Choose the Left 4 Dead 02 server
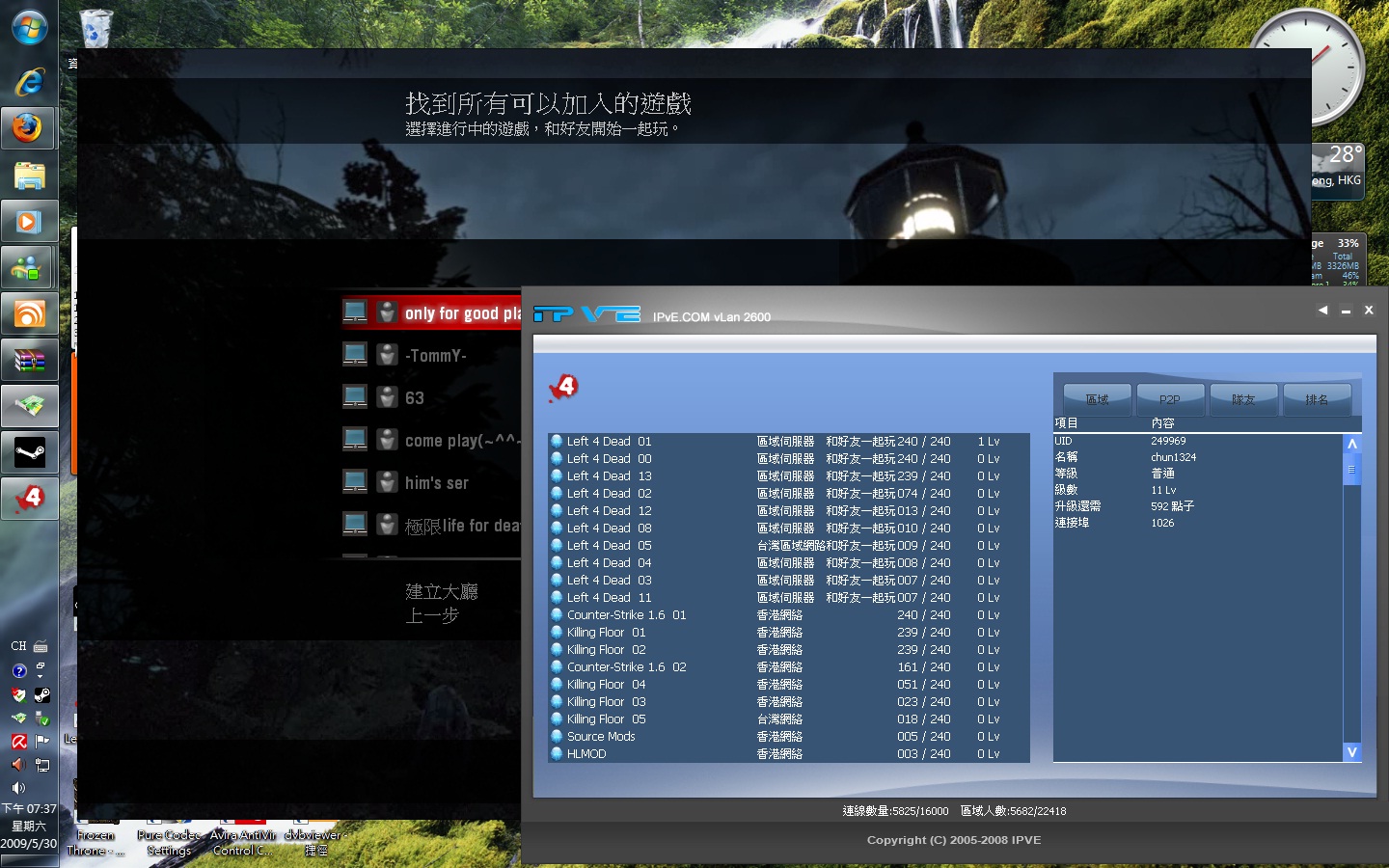Screen dimensions: 1389x868 789,494
